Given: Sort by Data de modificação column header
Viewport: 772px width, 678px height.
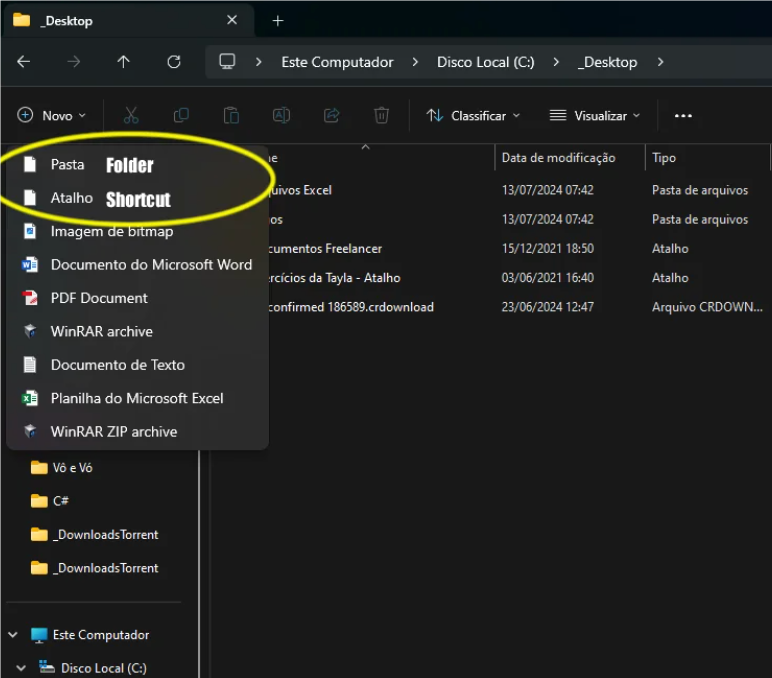Looking at the screenshot, I should pos(558,158).
